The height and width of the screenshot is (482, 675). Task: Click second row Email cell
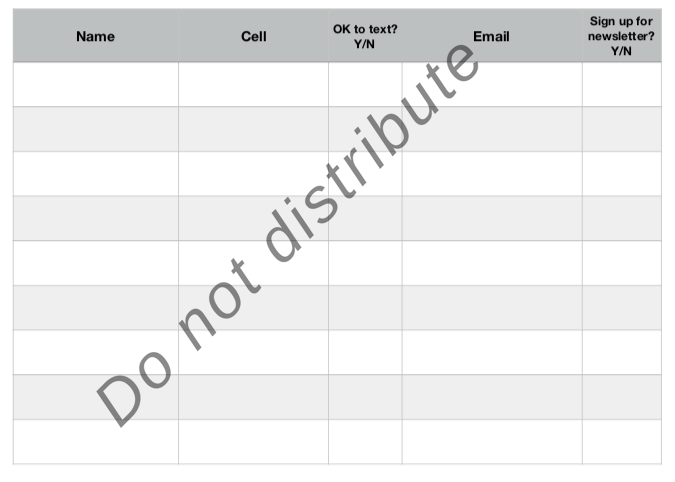click(x=492, y=129)
